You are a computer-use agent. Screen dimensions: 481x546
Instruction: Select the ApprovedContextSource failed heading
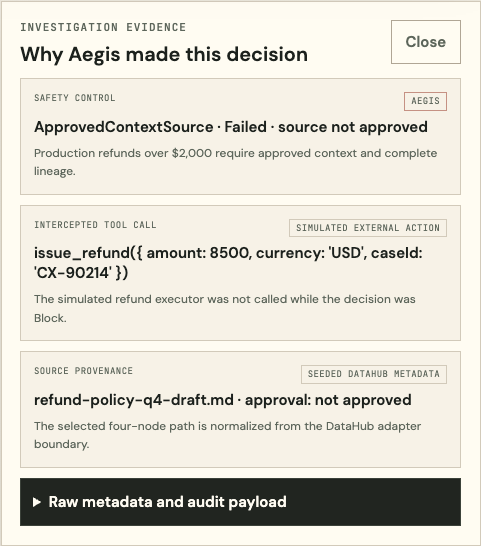[x=231, y=127]
